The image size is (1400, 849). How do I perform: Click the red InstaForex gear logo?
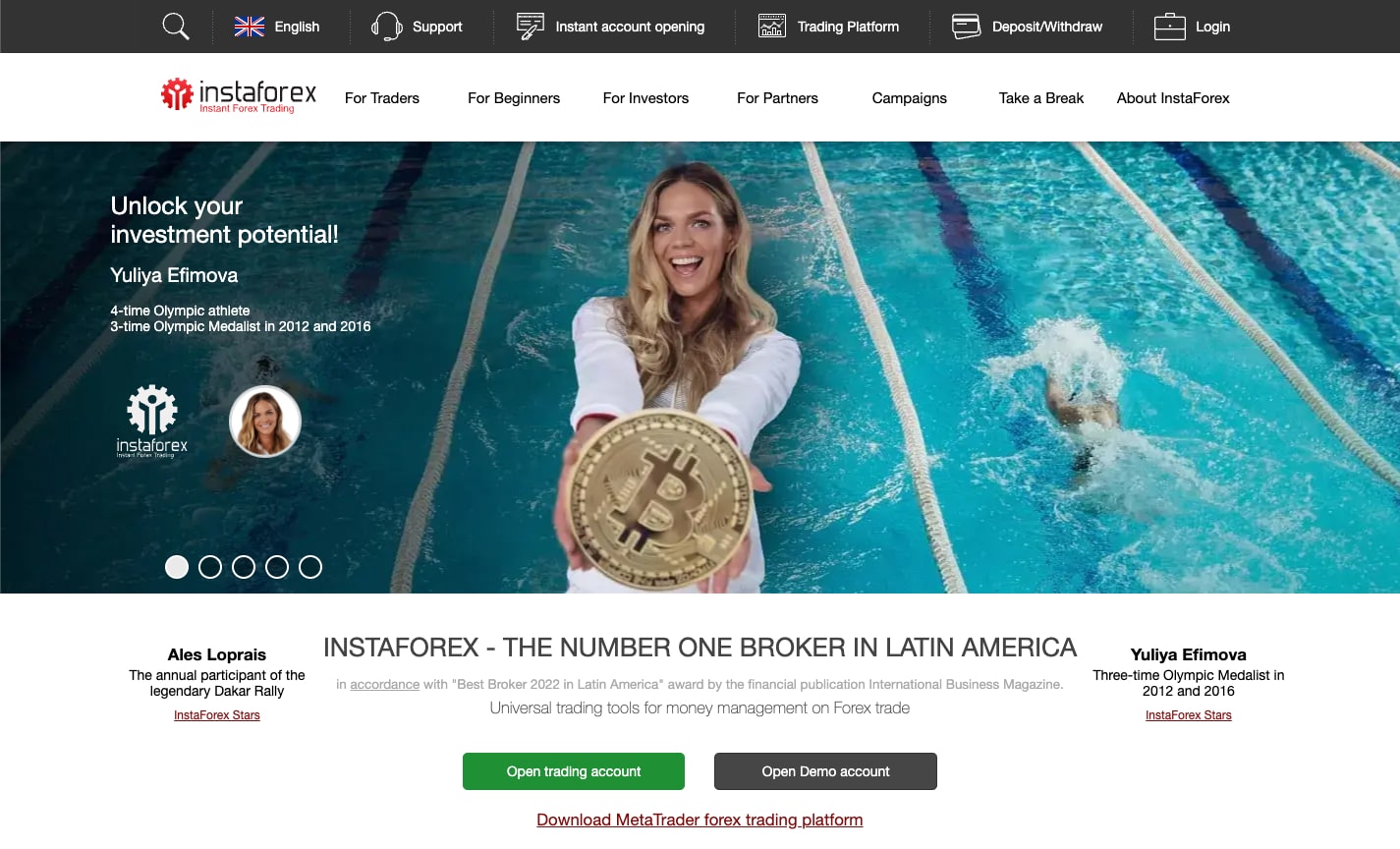(177, 94)
